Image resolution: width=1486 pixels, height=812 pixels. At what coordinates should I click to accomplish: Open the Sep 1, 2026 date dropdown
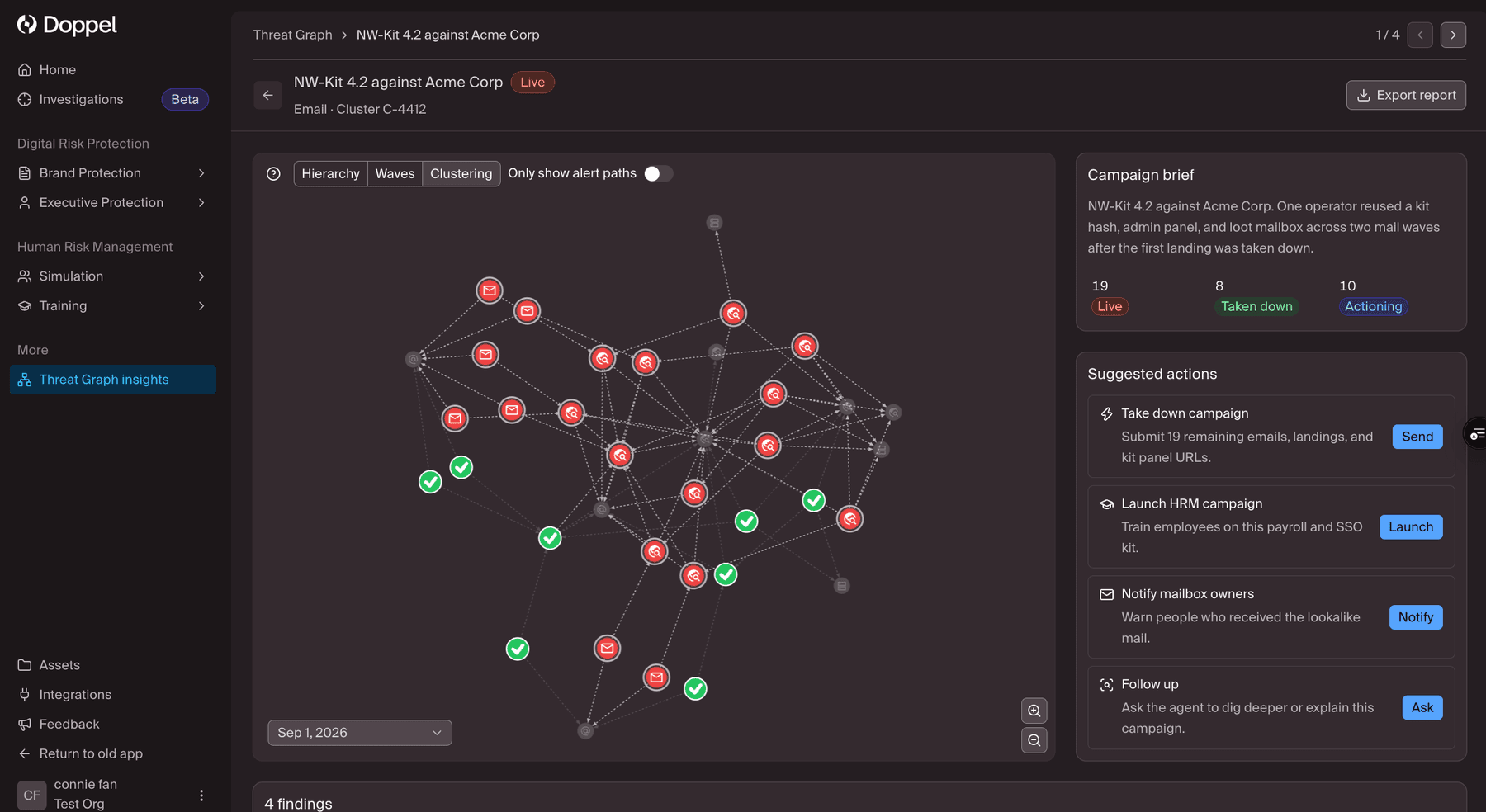tap(360, 733)
